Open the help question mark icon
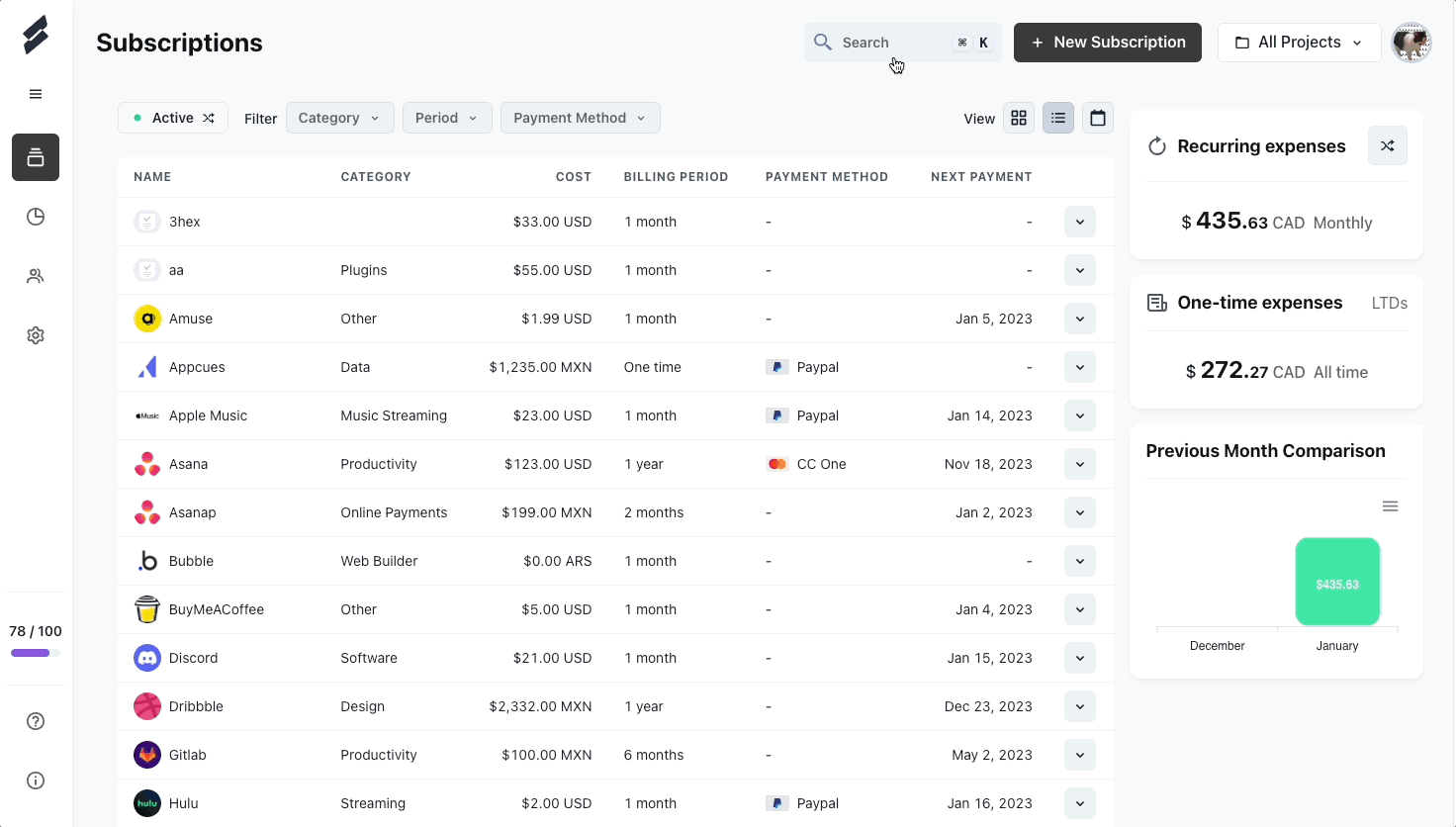The width and height of the screenshot is (1456, 827). click(36, 721)
